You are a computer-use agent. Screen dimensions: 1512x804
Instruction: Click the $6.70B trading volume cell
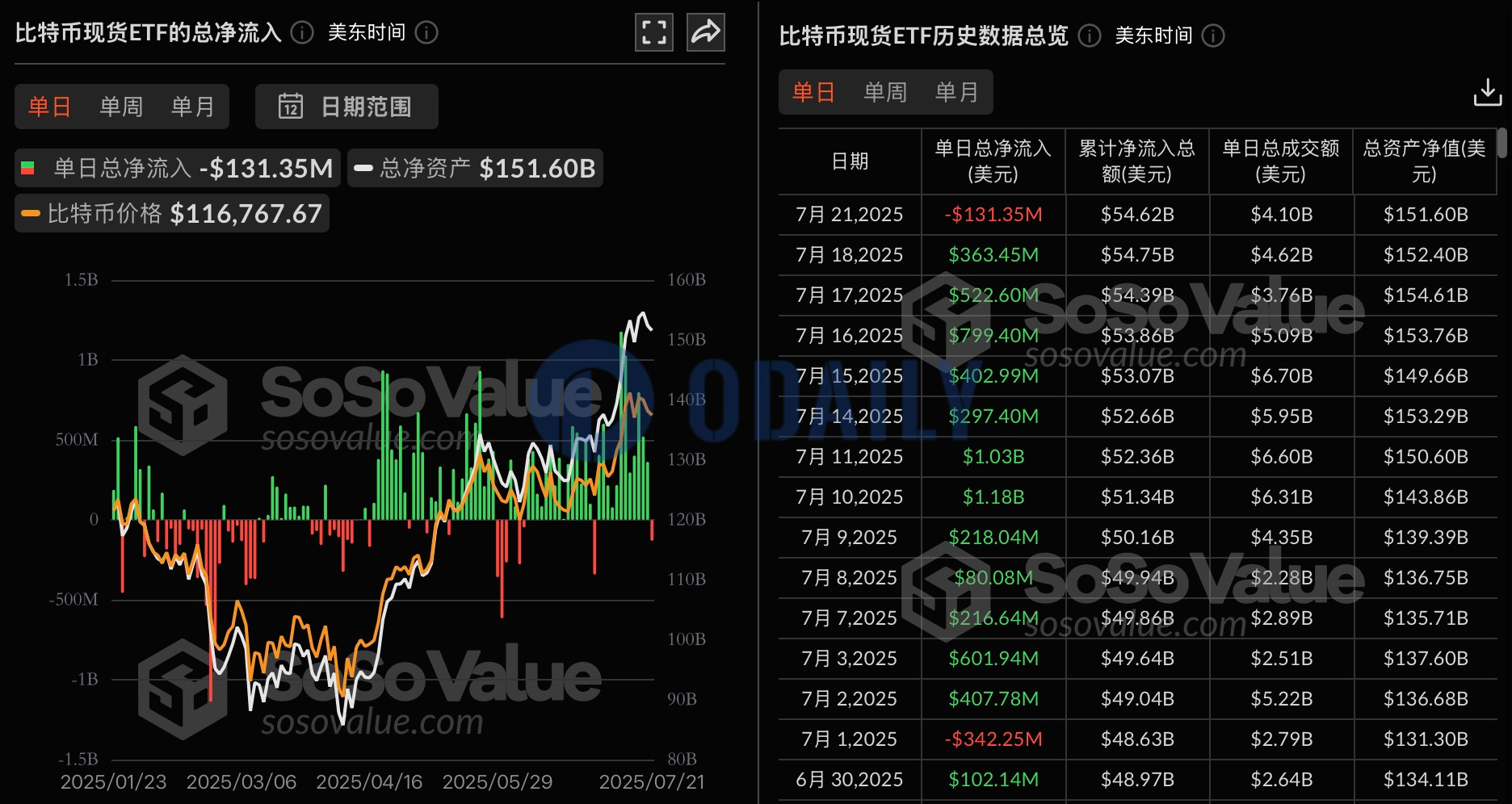tap(1281, 376)
